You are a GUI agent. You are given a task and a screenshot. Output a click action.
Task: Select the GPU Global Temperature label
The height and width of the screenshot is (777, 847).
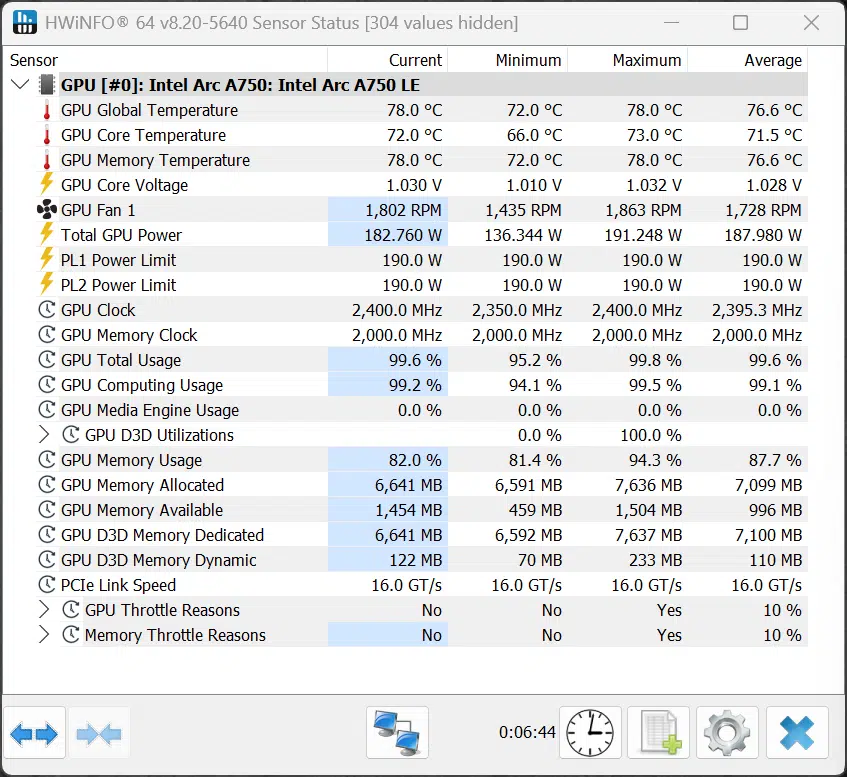149,110
